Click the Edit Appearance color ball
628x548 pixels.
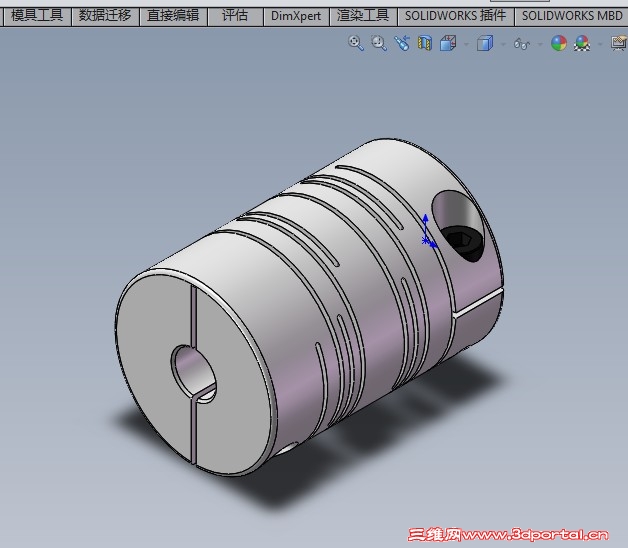tap(559, 43)
